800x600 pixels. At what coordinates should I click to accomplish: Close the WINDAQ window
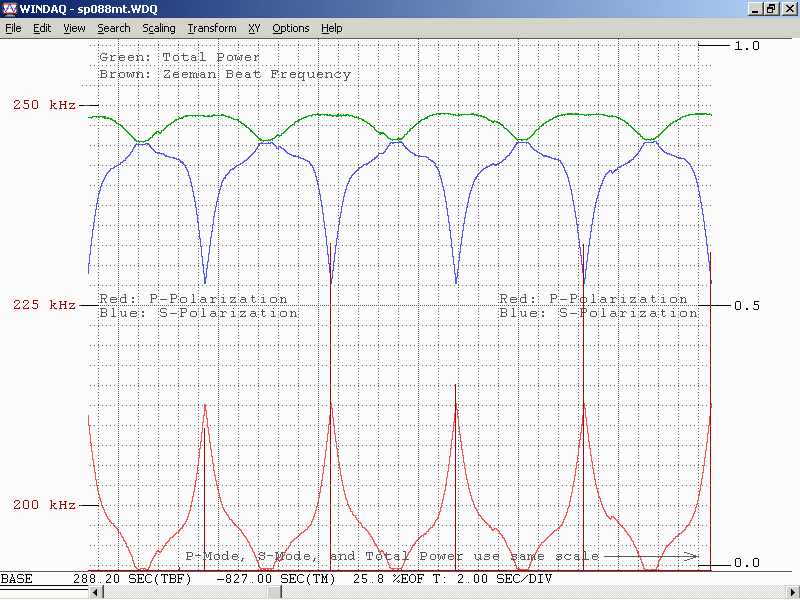tap(788, 9)
